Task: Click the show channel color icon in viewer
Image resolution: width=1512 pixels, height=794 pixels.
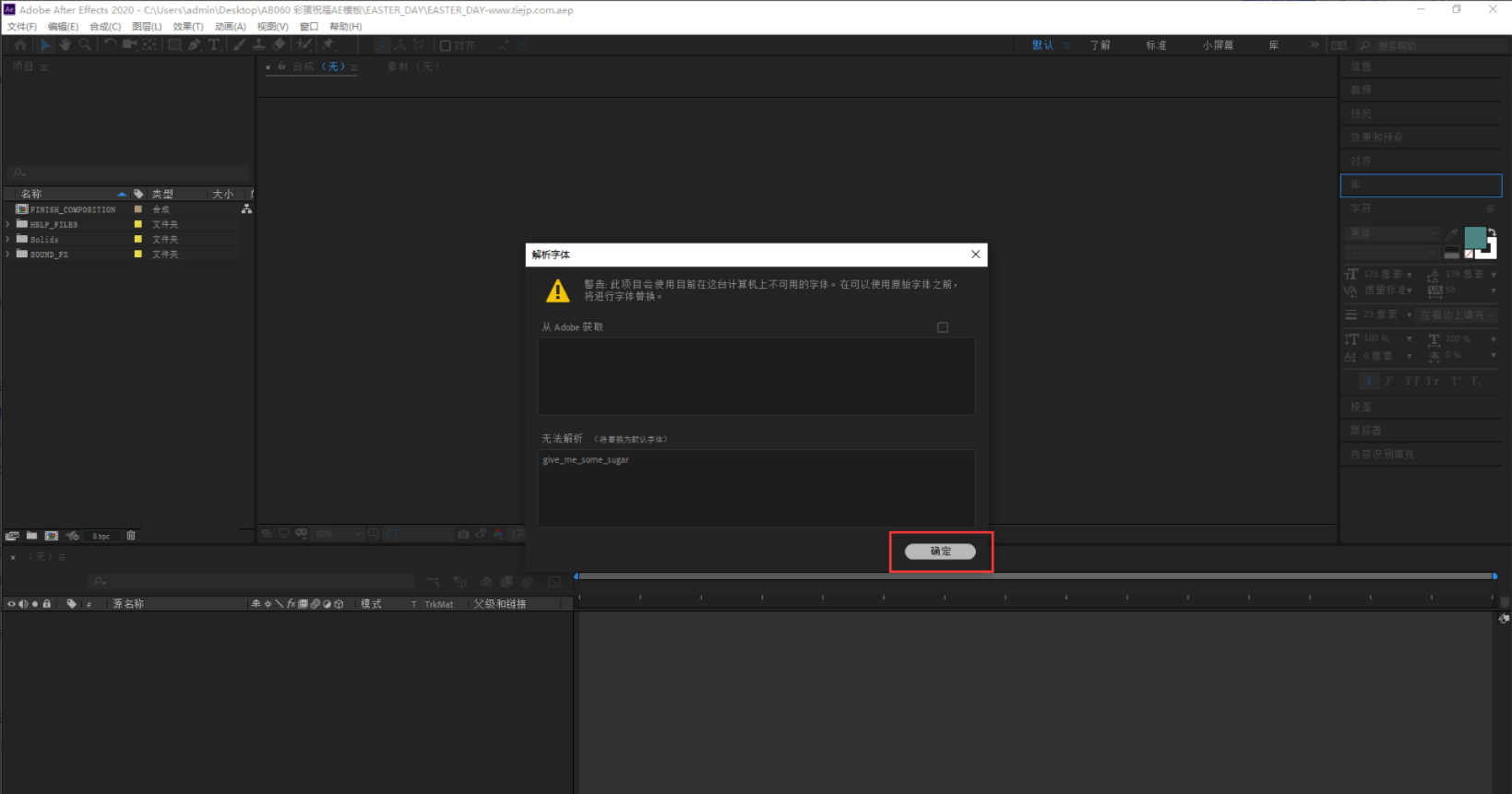Action: (x=498, y=534)
